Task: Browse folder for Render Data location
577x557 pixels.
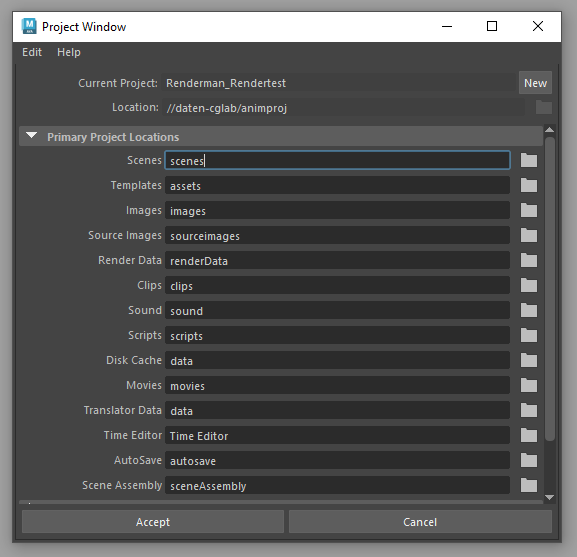Action: (x=529, y=260)
